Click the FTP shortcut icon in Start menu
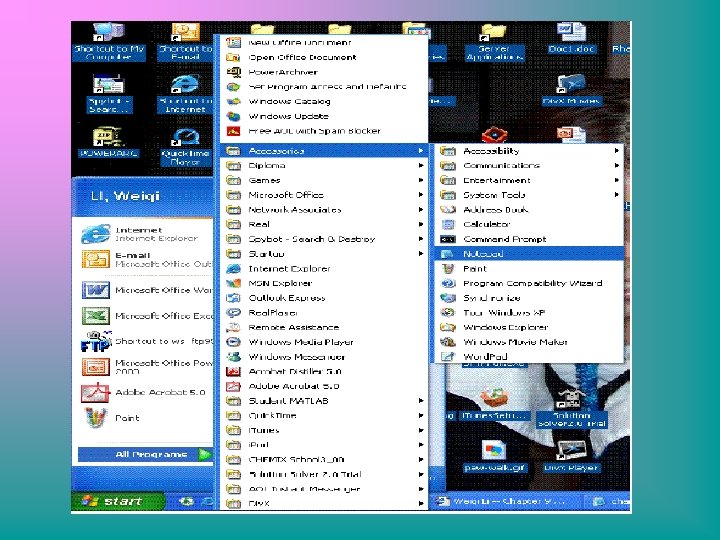Viewport: 720px width, 540px height. [96, 341]
